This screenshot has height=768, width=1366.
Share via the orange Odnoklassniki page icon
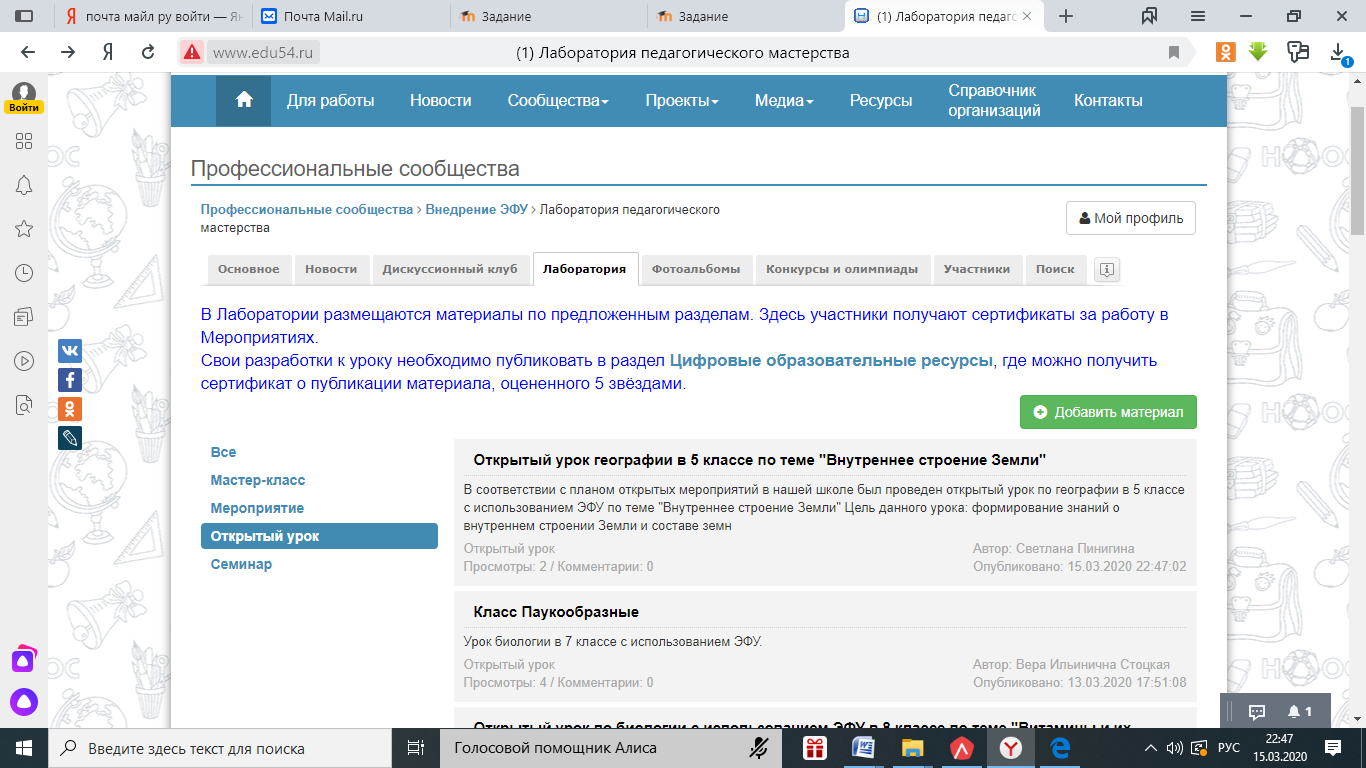[x=70, y=409]
